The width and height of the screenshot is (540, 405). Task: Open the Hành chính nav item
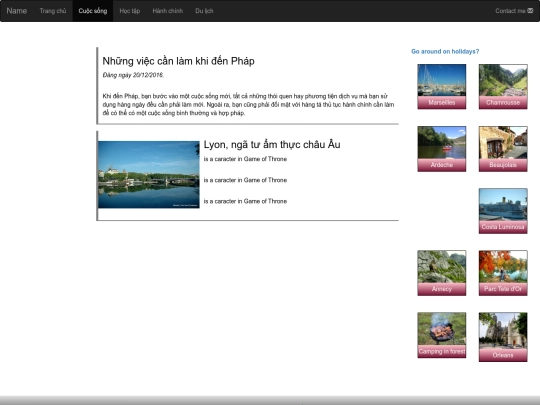point(167,11)
